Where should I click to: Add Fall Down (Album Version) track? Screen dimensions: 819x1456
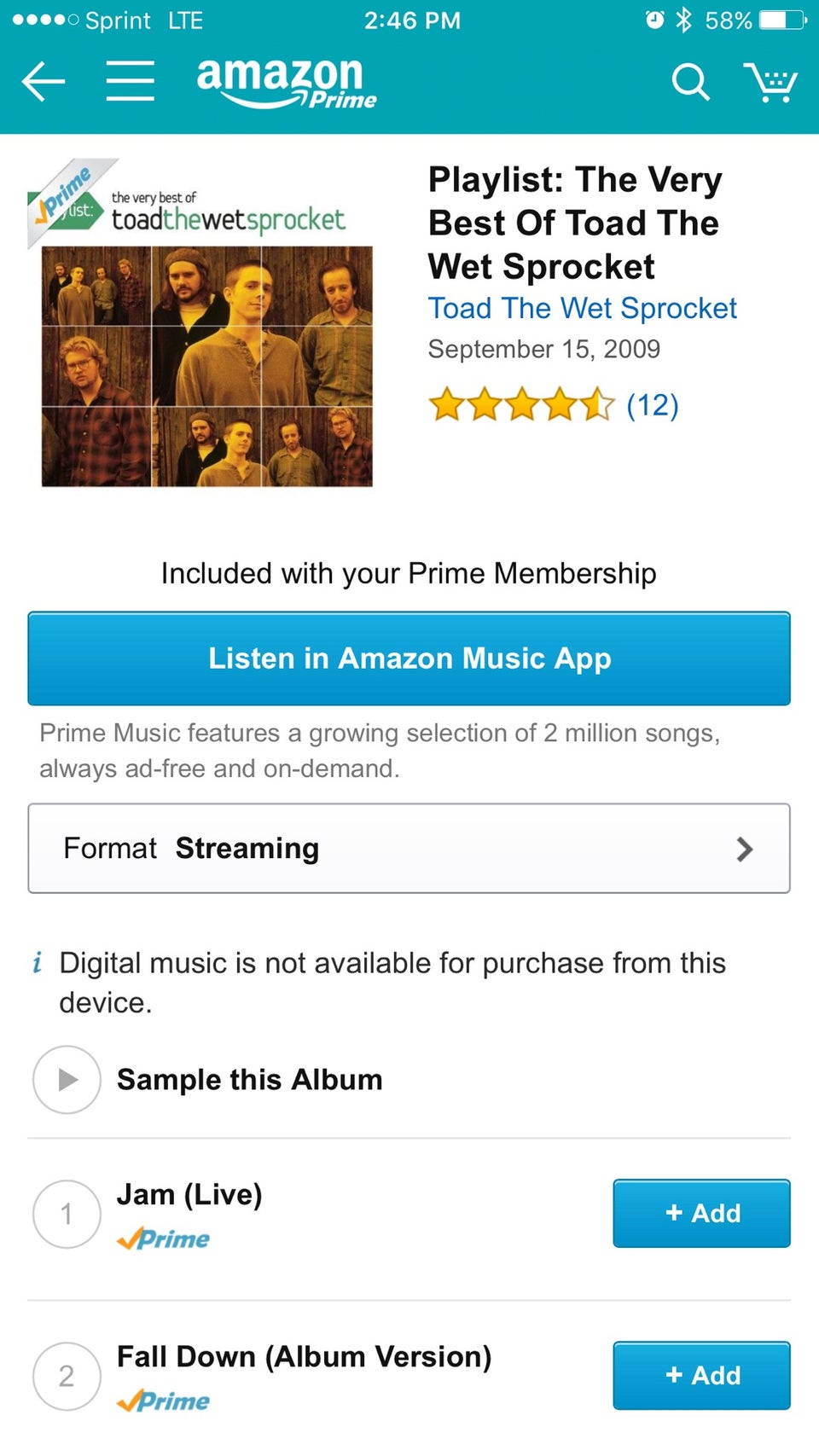[x=701, y=1375]
